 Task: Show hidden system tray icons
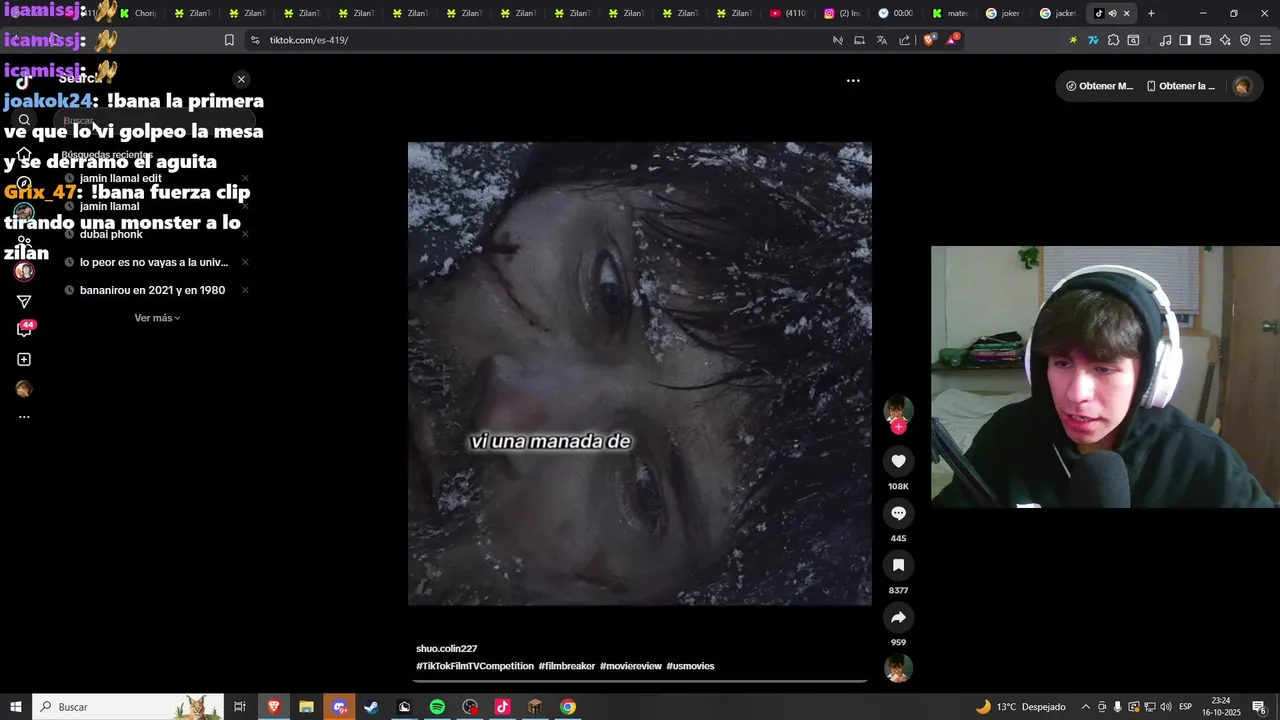point(1085,707)
